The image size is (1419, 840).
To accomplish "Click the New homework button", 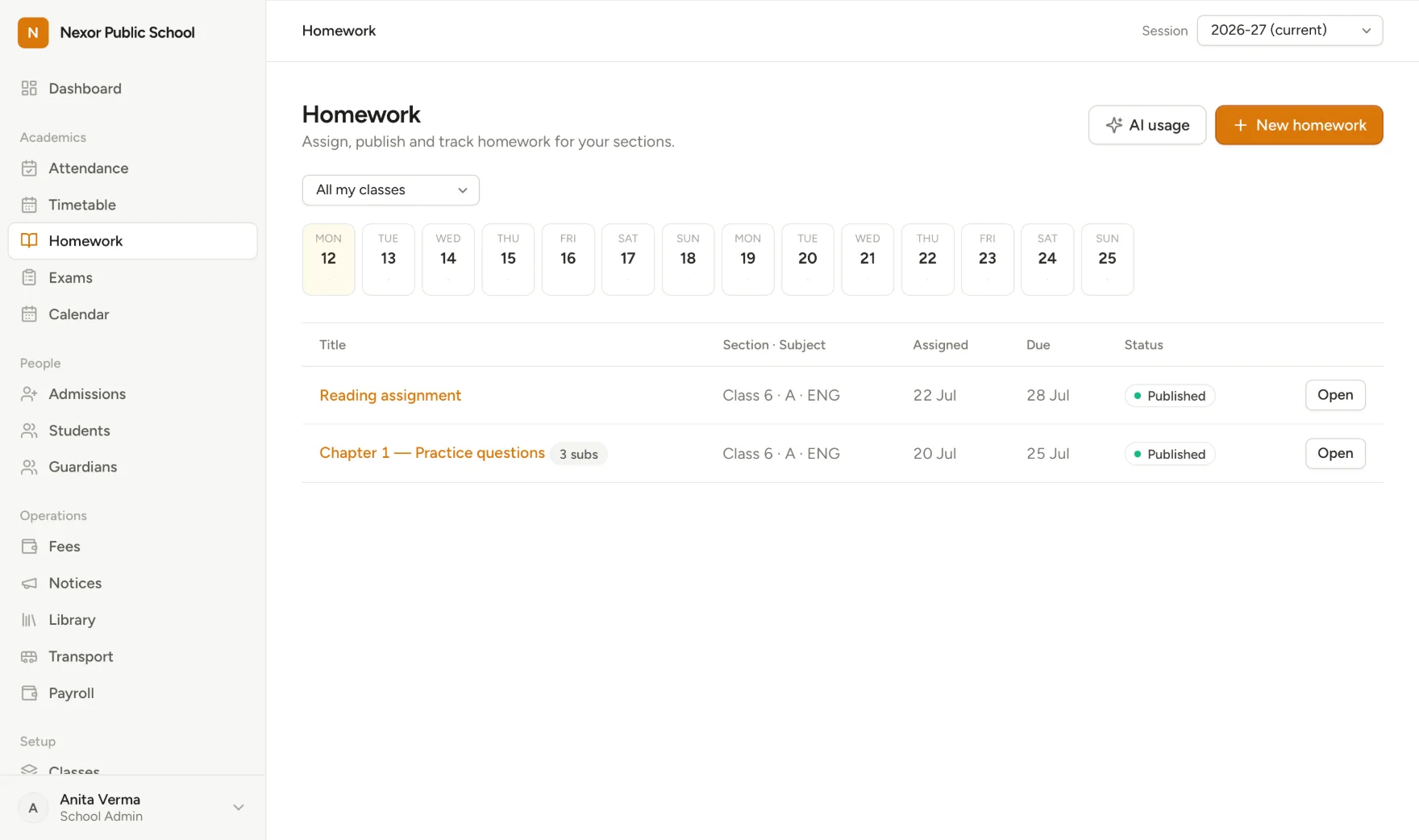I will pyautogui.click(x=1299, y=125).
